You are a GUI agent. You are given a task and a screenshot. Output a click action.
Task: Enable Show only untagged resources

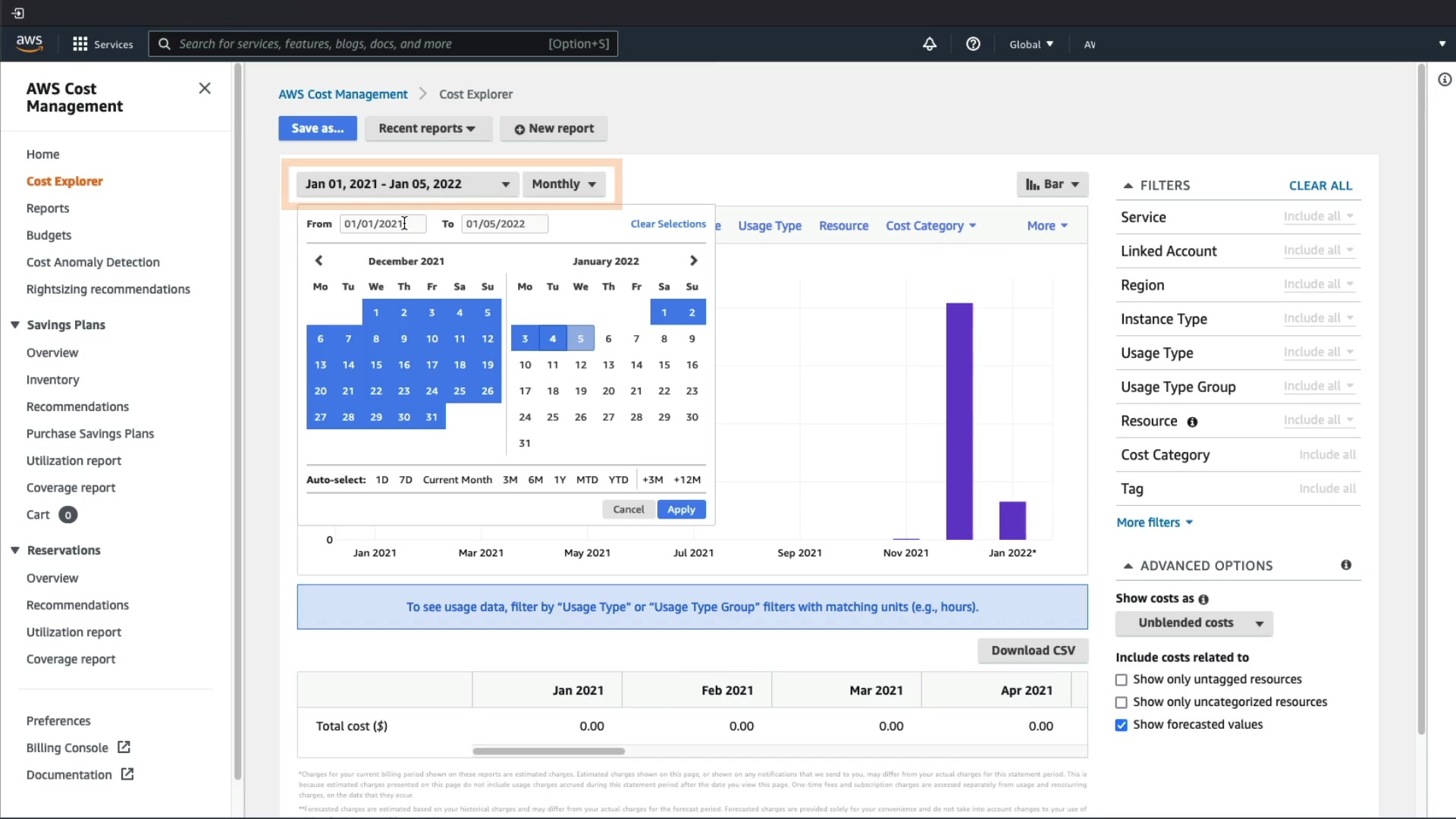tap(1122, 680)
